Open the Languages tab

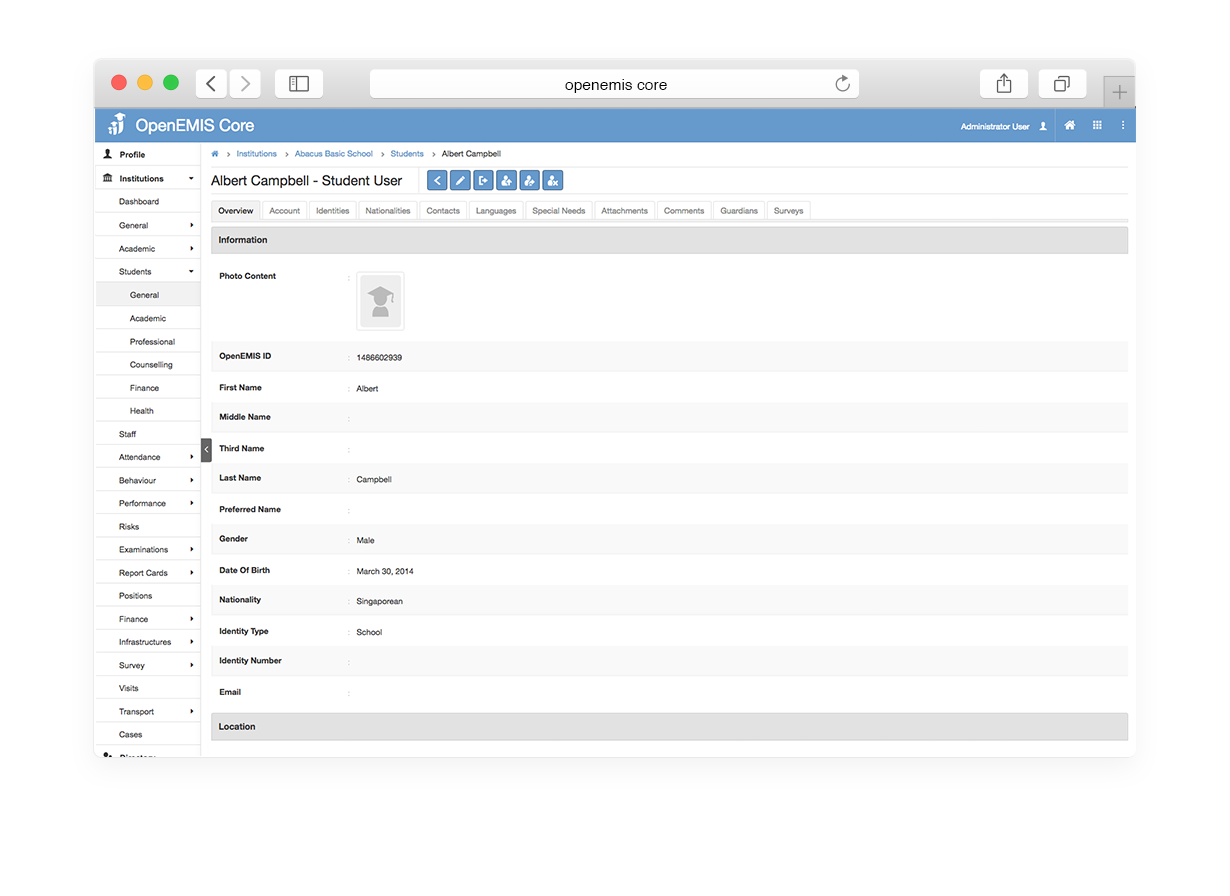(x=496, y=211)
